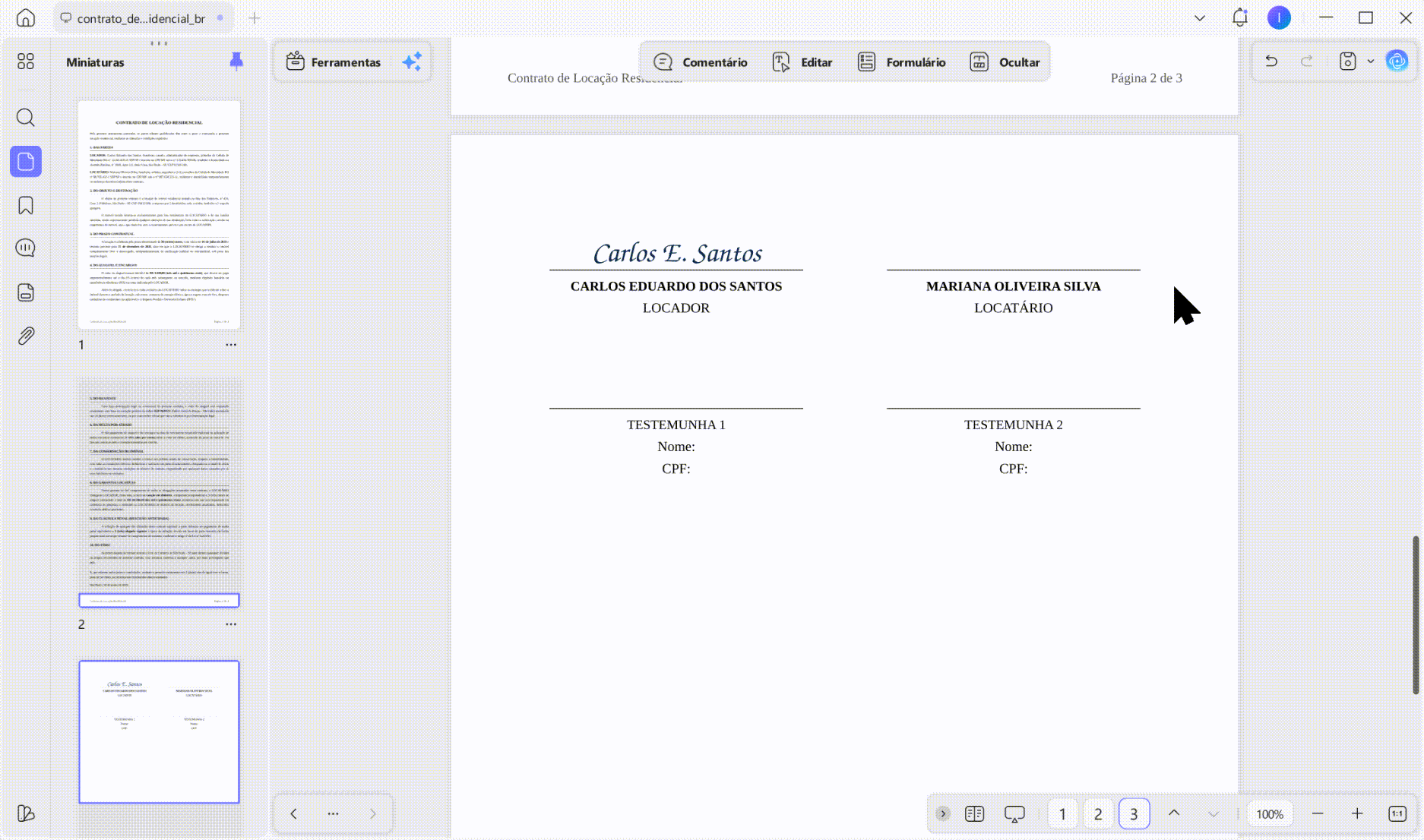Select page 1 thumbnail

(x=159, y=215)
